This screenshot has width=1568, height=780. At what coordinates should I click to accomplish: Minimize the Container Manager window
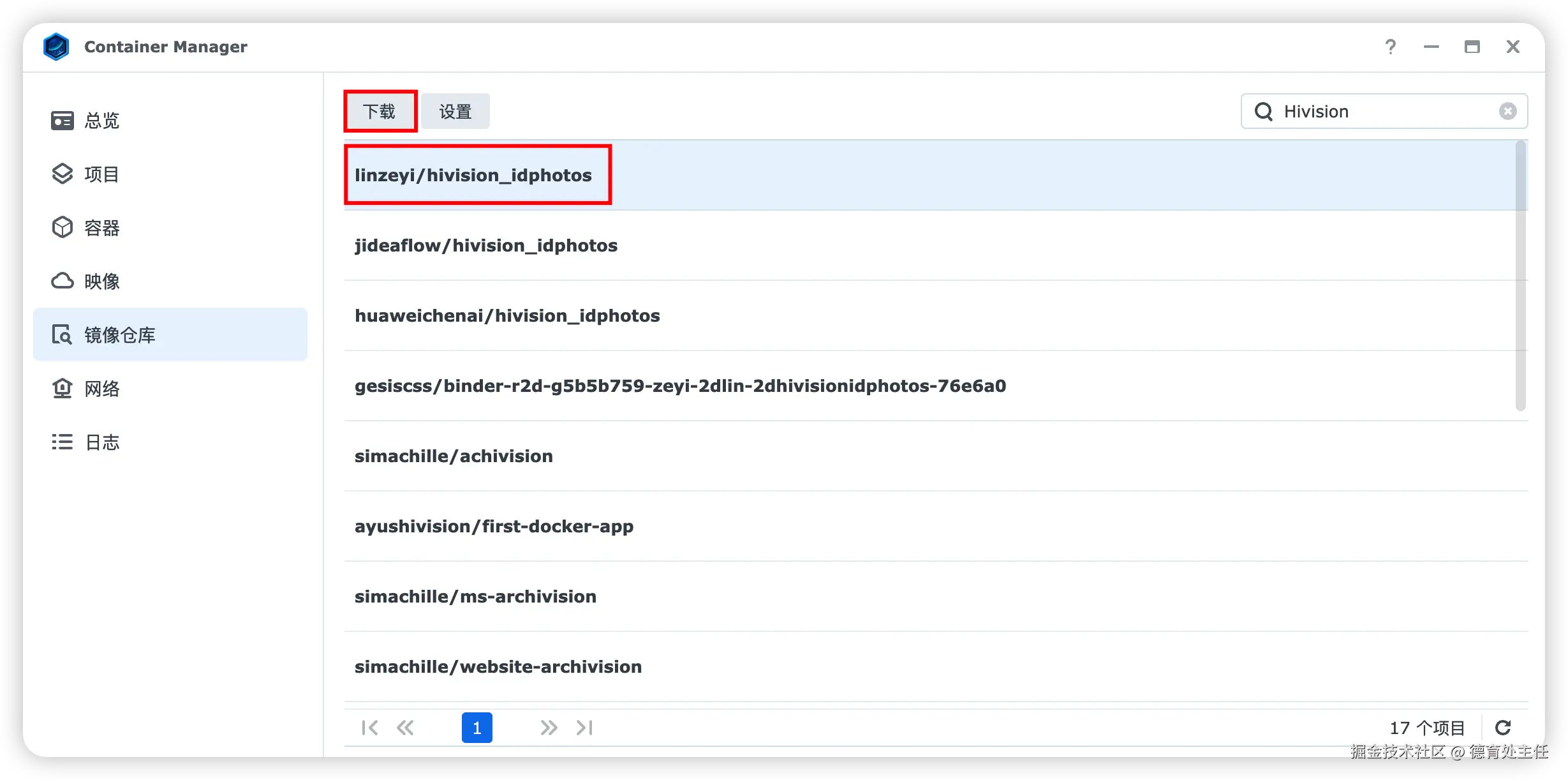coord(1431,47)
